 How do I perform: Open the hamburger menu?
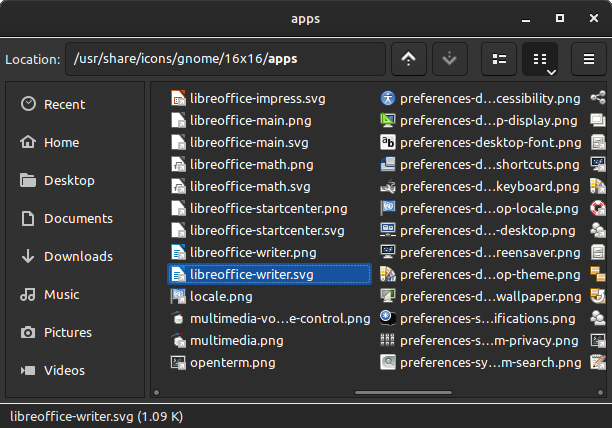(x=589, y=59)
